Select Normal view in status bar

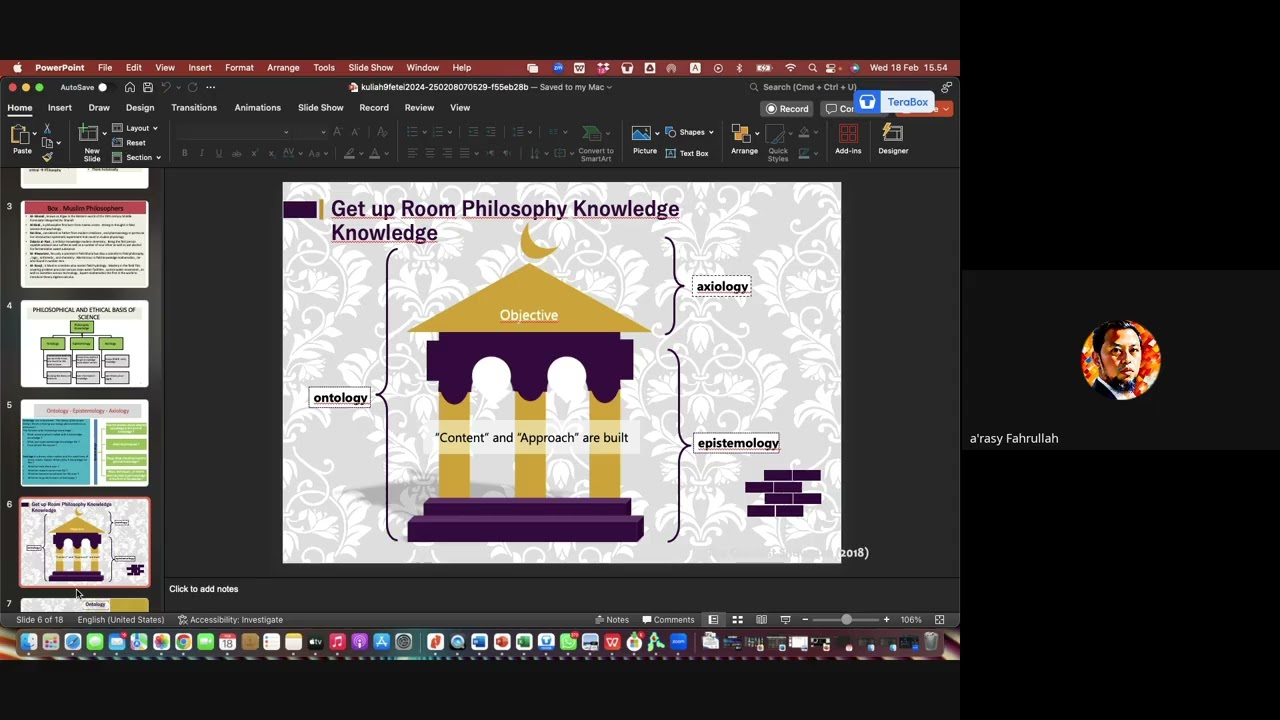[x=713, y=620]
